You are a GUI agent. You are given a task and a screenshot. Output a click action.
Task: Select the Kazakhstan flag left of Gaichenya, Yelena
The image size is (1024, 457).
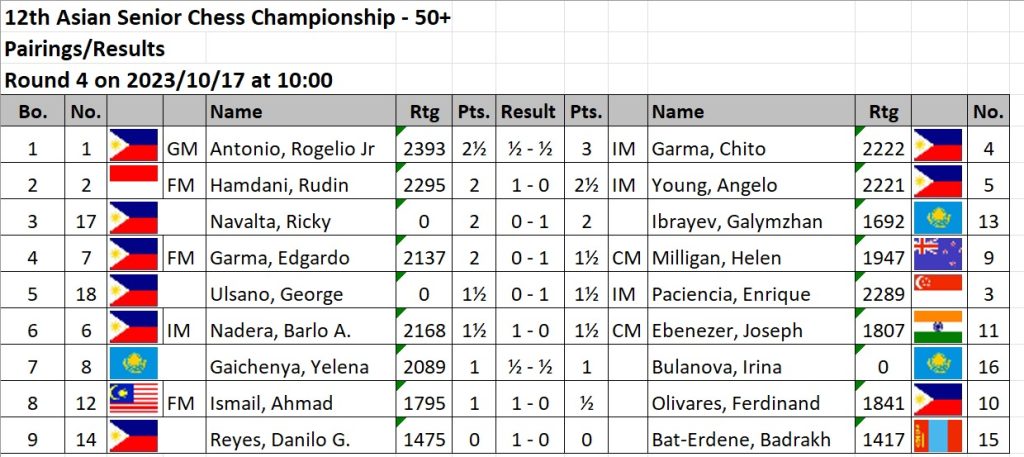[x=134, y=366]
